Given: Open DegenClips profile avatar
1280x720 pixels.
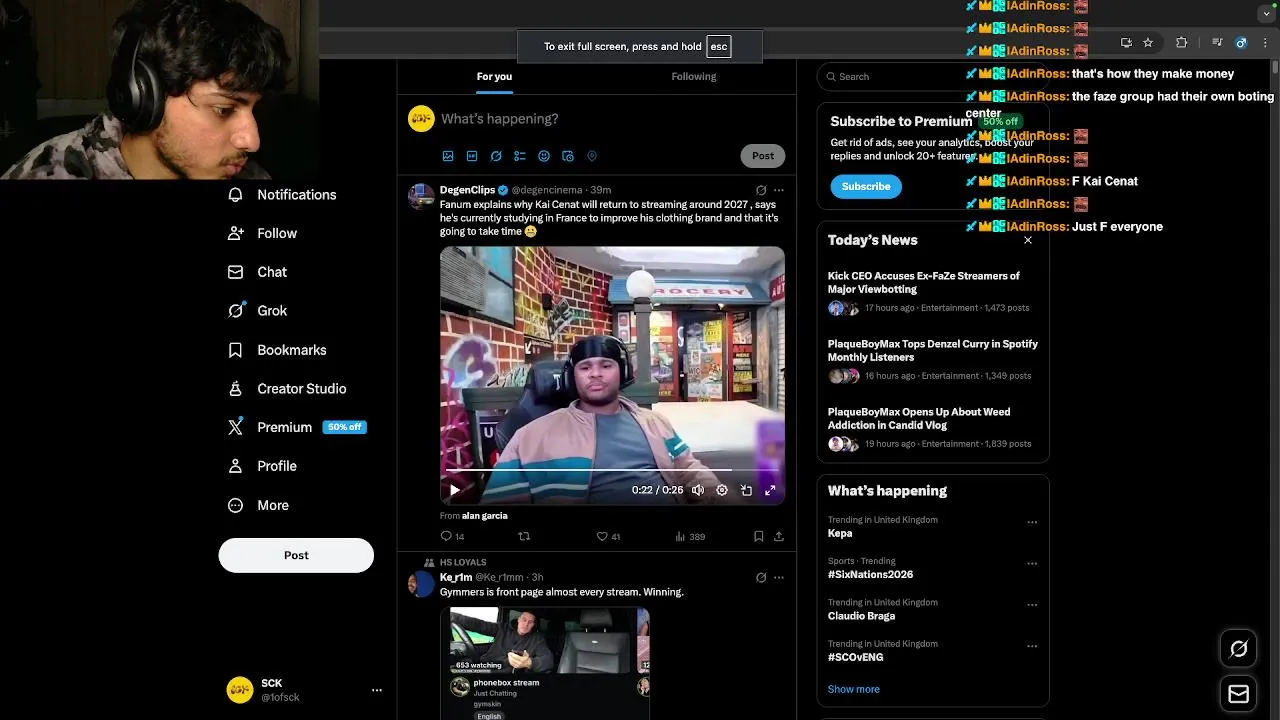Looking at the screenshot, I should 421,196.
